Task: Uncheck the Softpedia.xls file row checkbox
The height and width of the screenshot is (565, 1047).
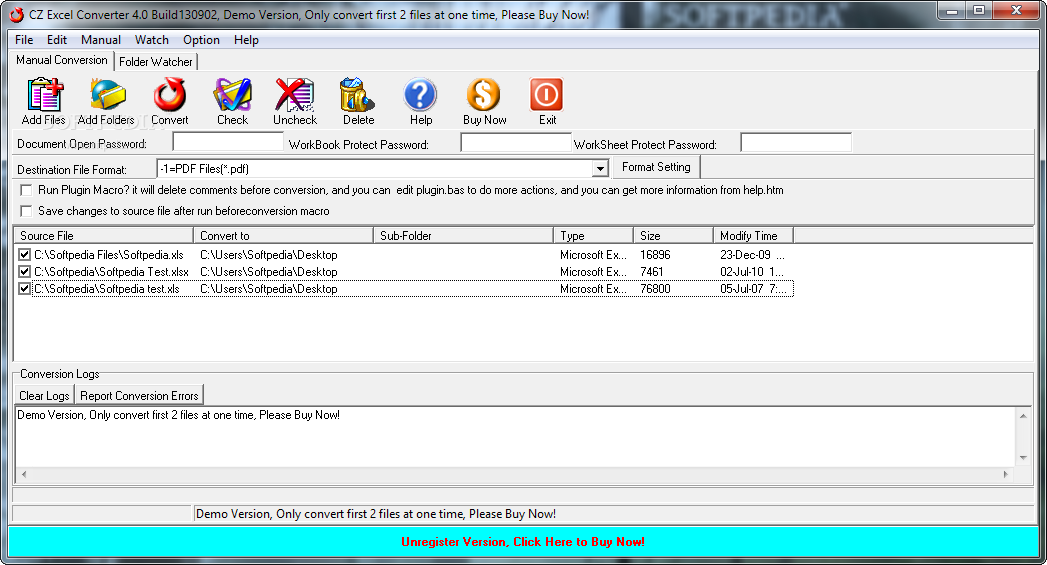Action: pos(25,254)
